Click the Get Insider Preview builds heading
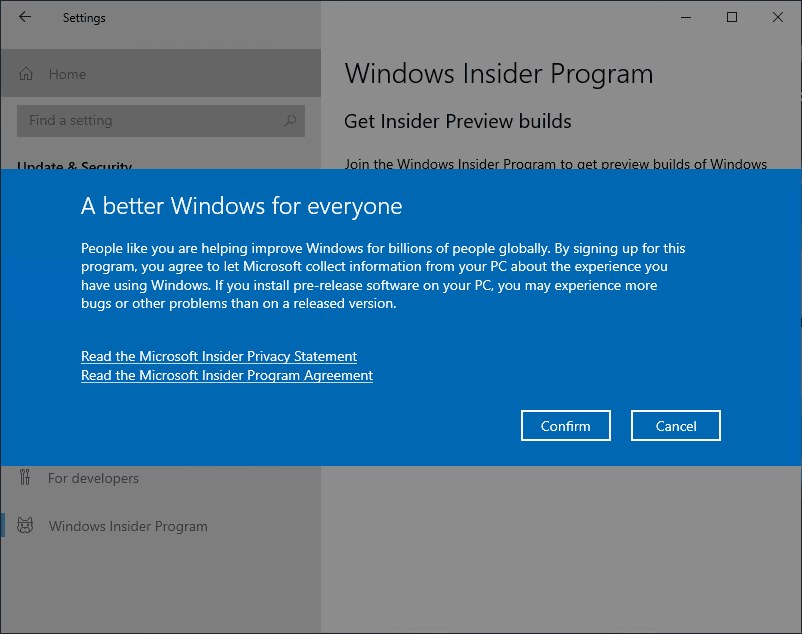This screenshot has height=634, width=802. (458, 122)
